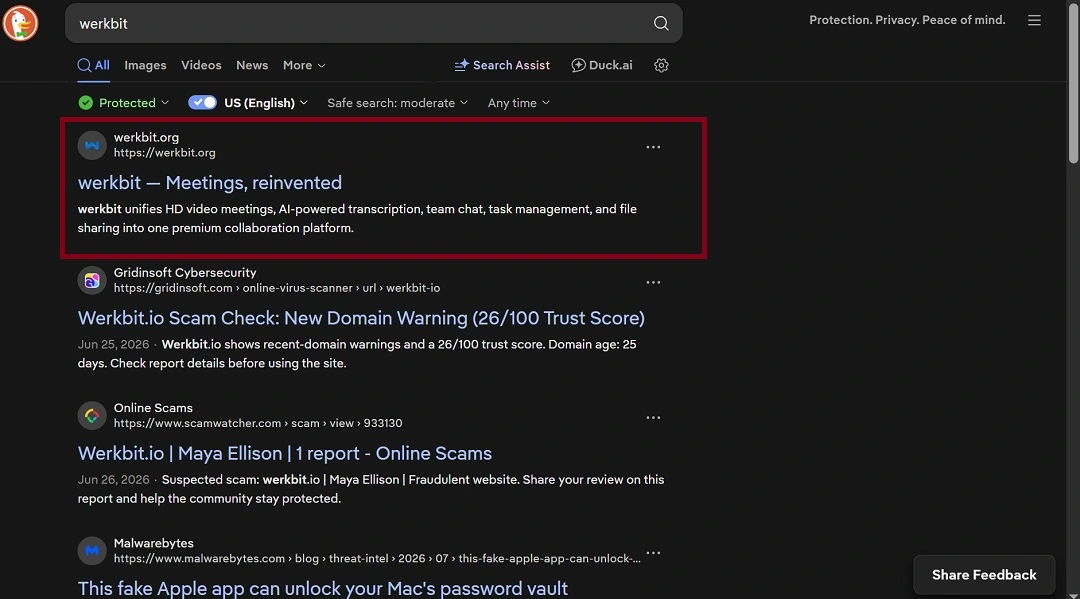Click the 'werkbit.org' site name
The width and height of the screenshot is (1080, 599).
point(146,137)
